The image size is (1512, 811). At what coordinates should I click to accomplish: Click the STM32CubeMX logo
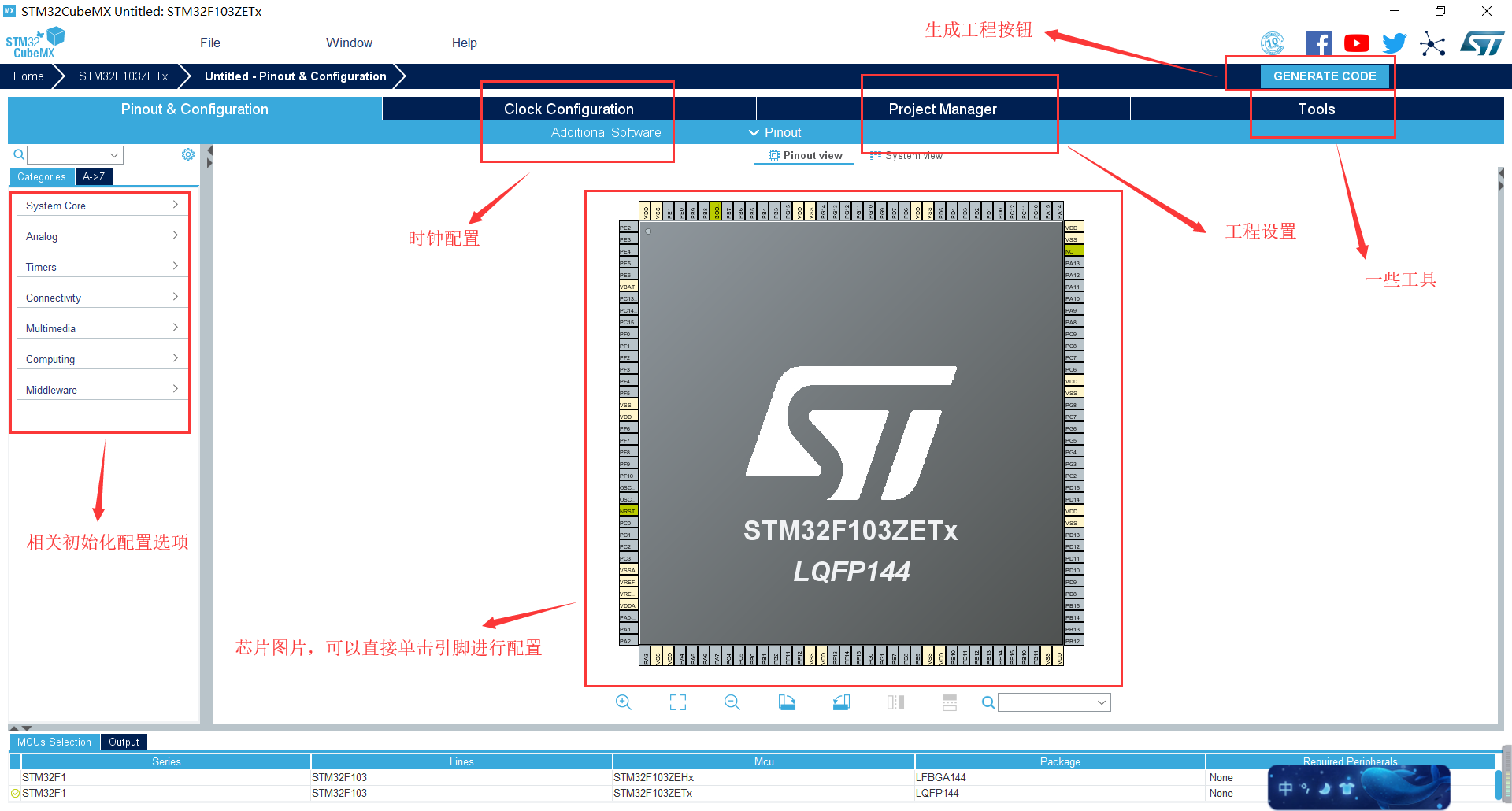point(35,43)
